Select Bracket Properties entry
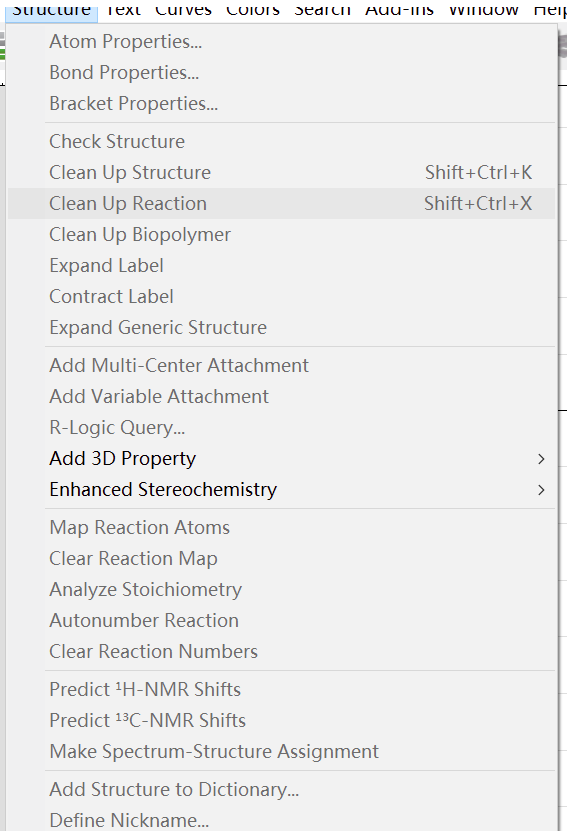567x831 pixels. pyautogui.click(x=281, y=103)
